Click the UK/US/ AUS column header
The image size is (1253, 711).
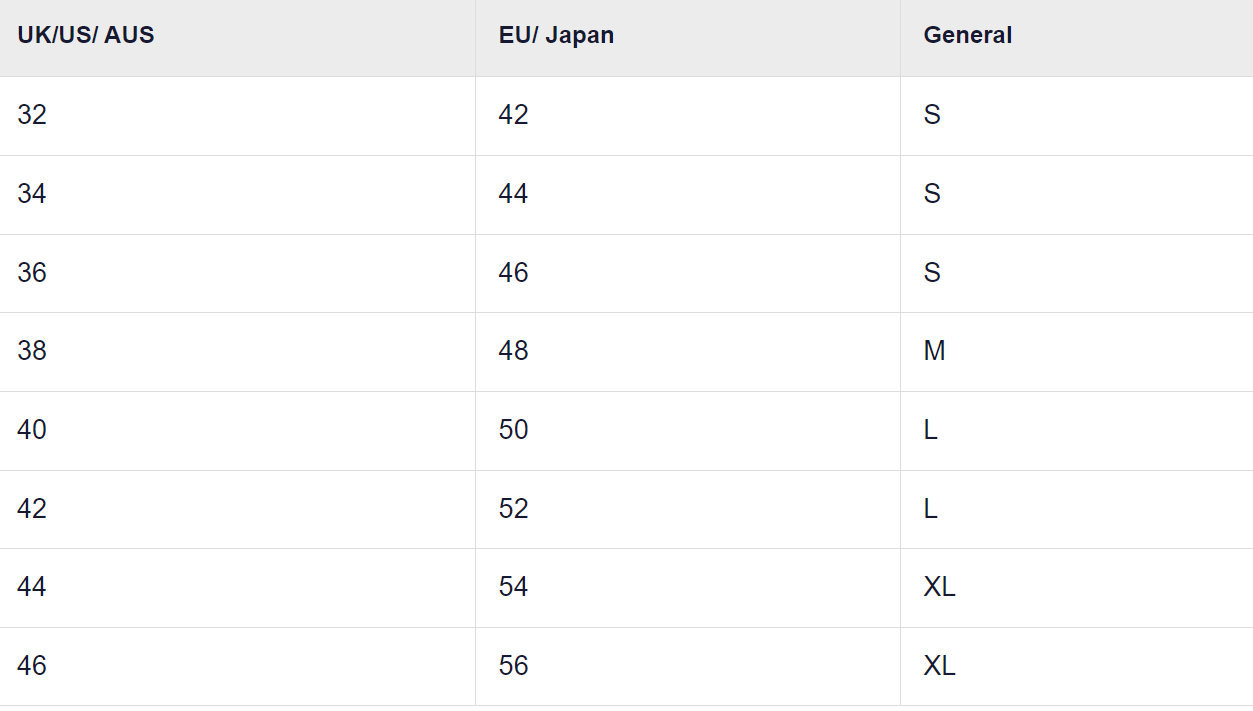coord(86,35)
